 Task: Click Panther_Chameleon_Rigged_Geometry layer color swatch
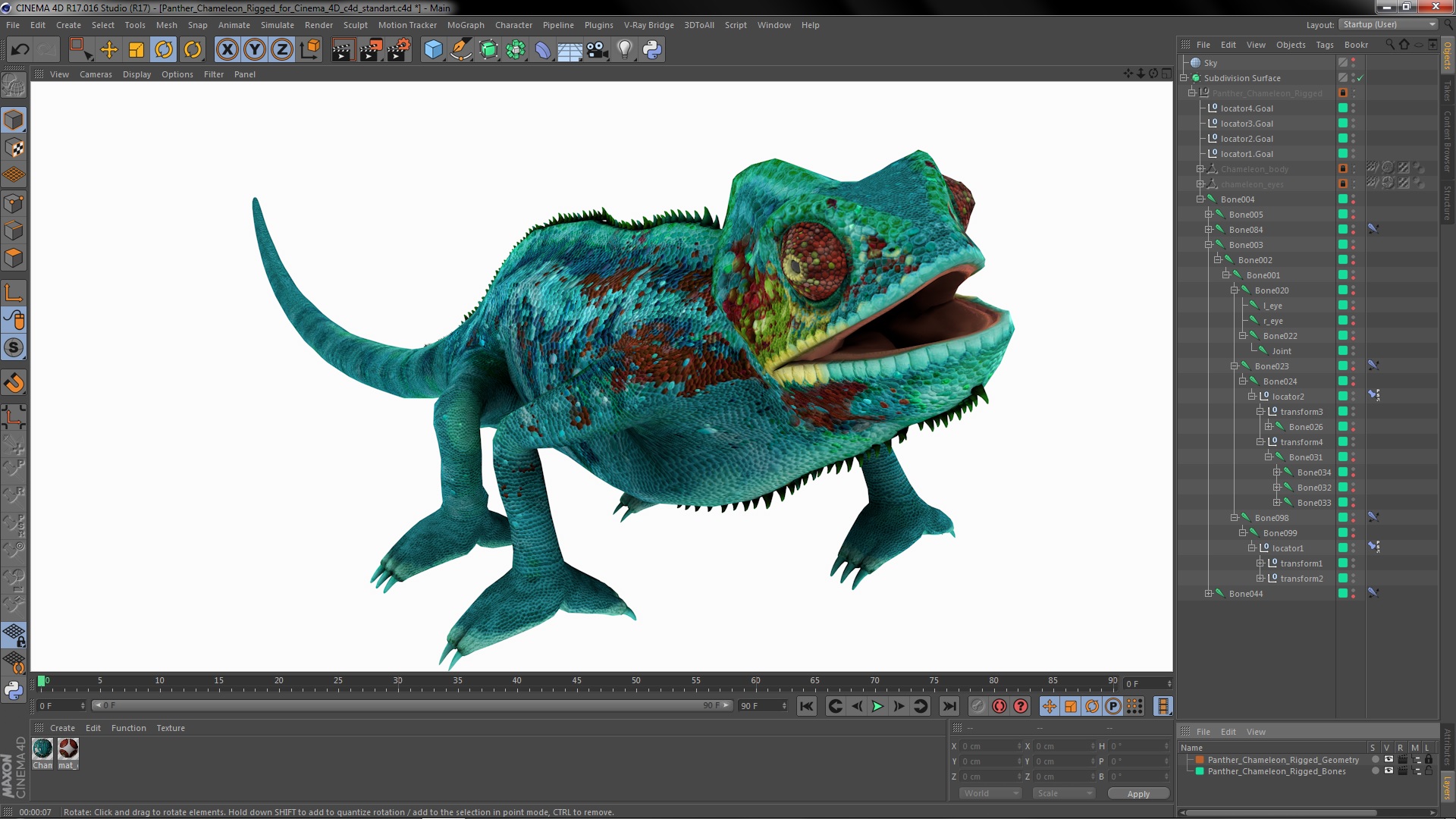click(1200, 760)
